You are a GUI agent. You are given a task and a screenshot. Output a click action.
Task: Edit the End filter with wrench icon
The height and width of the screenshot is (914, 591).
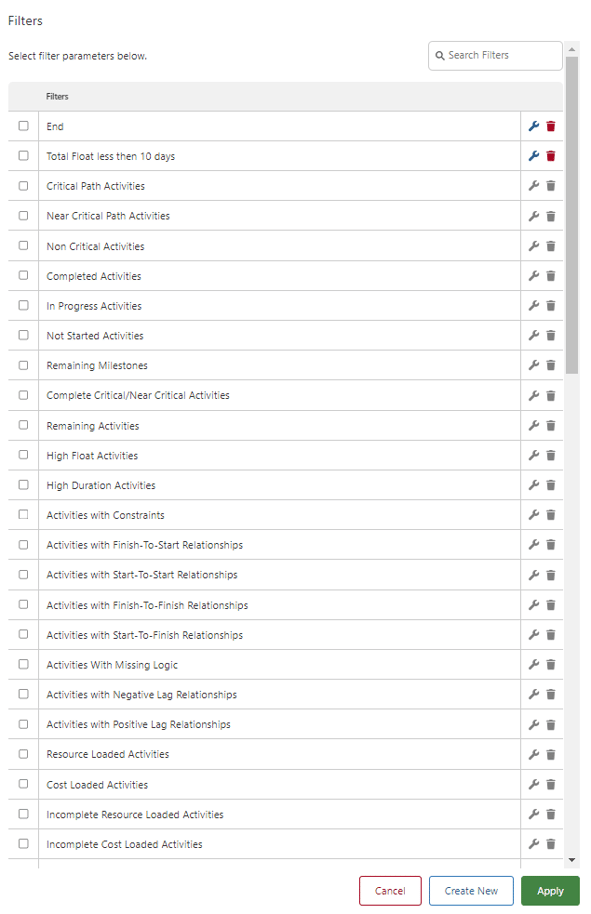[x=533, y=126]
